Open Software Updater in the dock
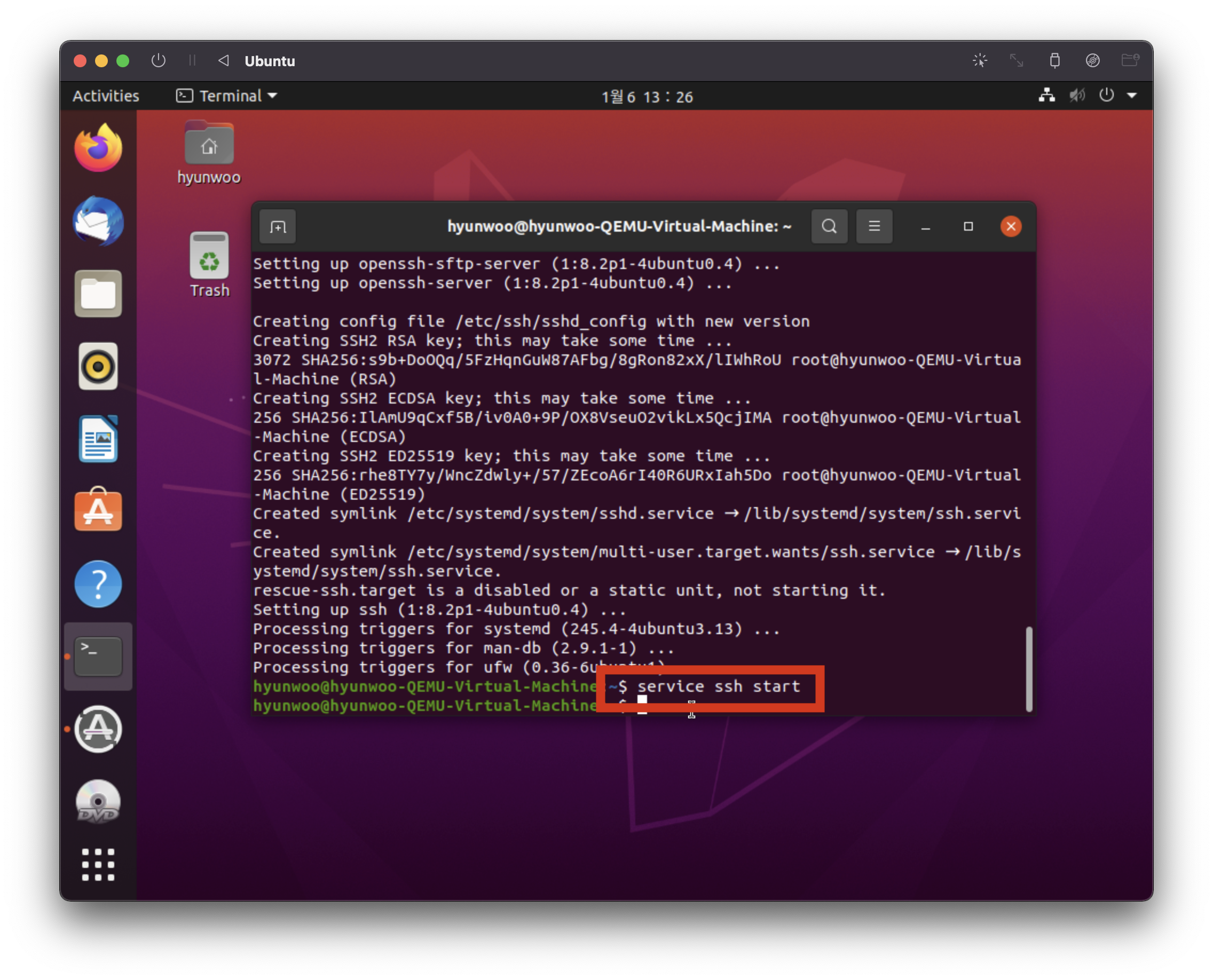This screenshot has height=980, width=1213. (98, 729)
